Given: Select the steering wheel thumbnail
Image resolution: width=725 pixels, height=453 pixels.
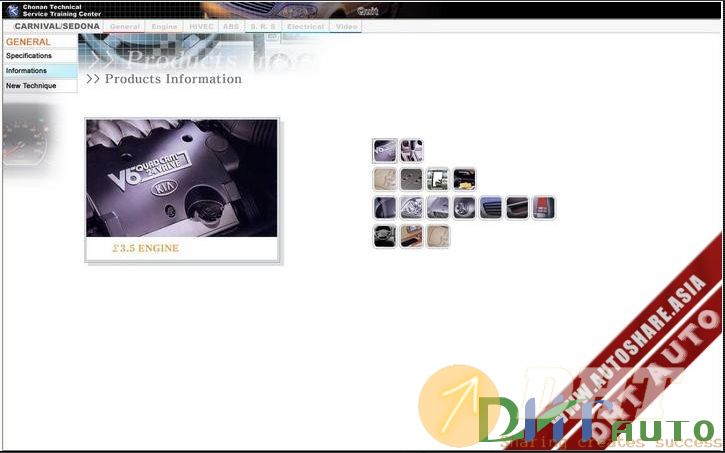Looking at the screenshot, I should click(x=385, y=236).
